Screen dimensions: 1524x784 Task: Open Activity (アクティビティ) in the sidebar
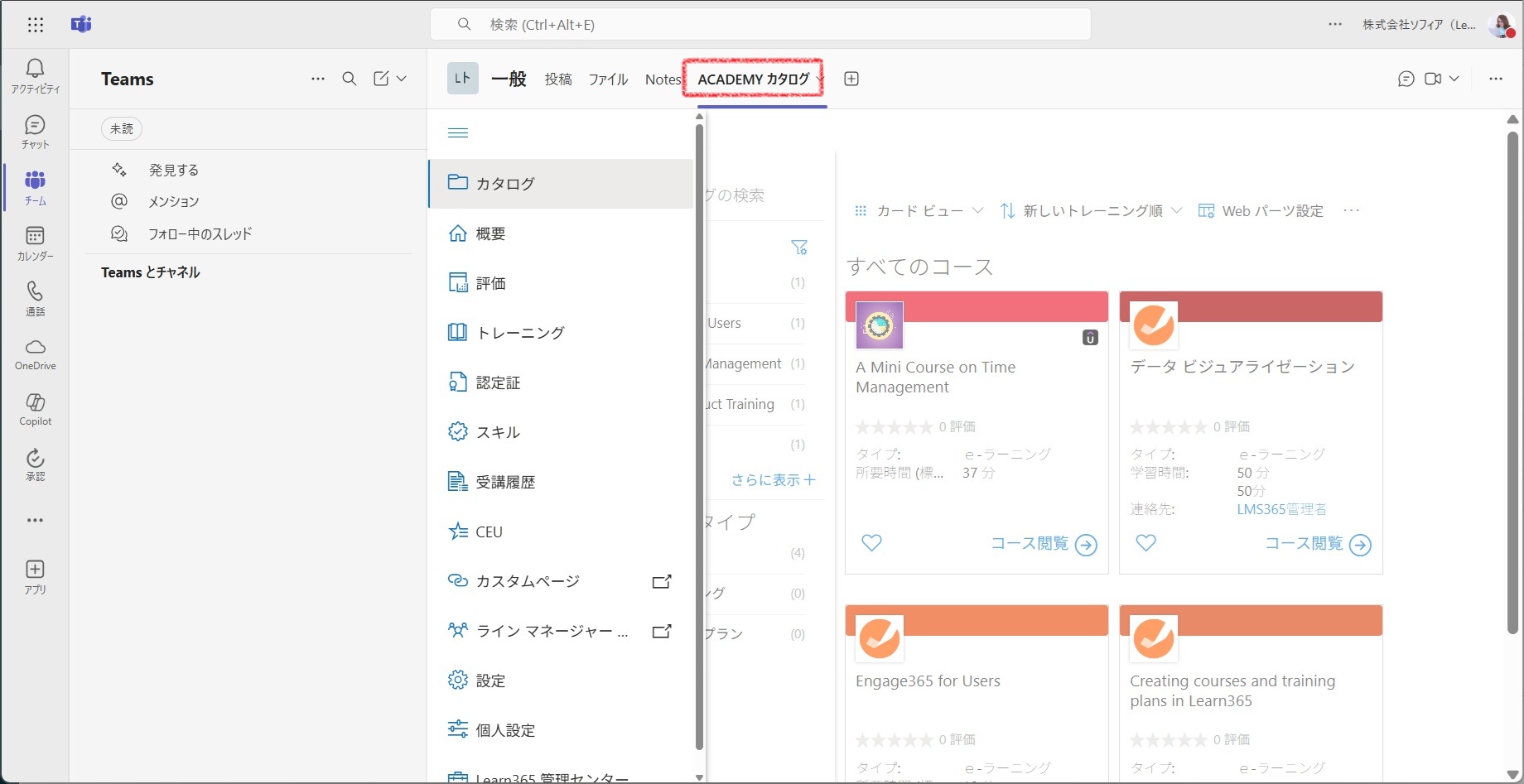point(35,76)
